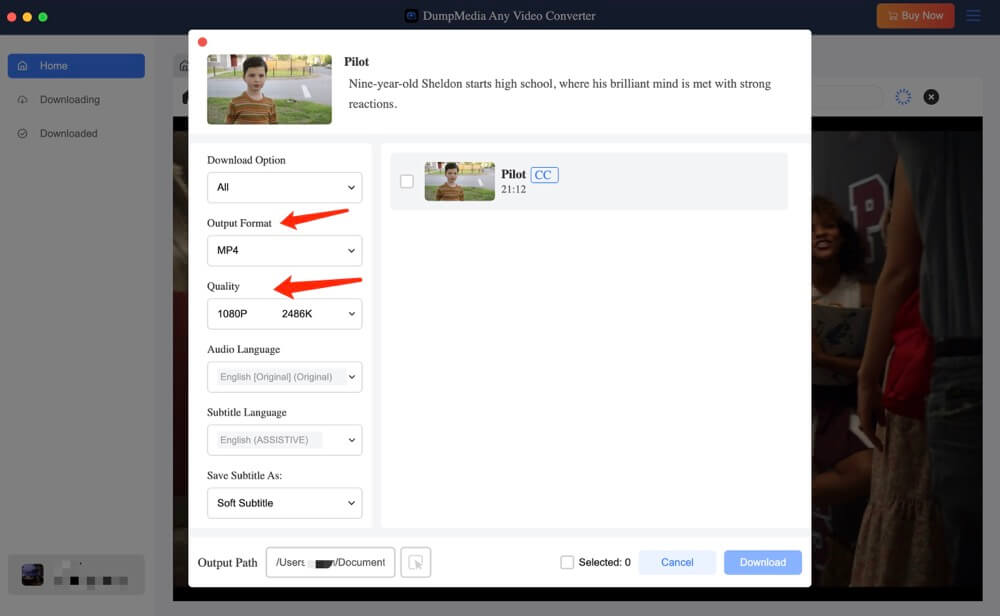Open the Download Option dropdown showing All
This screenshot has height=616, width=1000.
tap(284, 187)
